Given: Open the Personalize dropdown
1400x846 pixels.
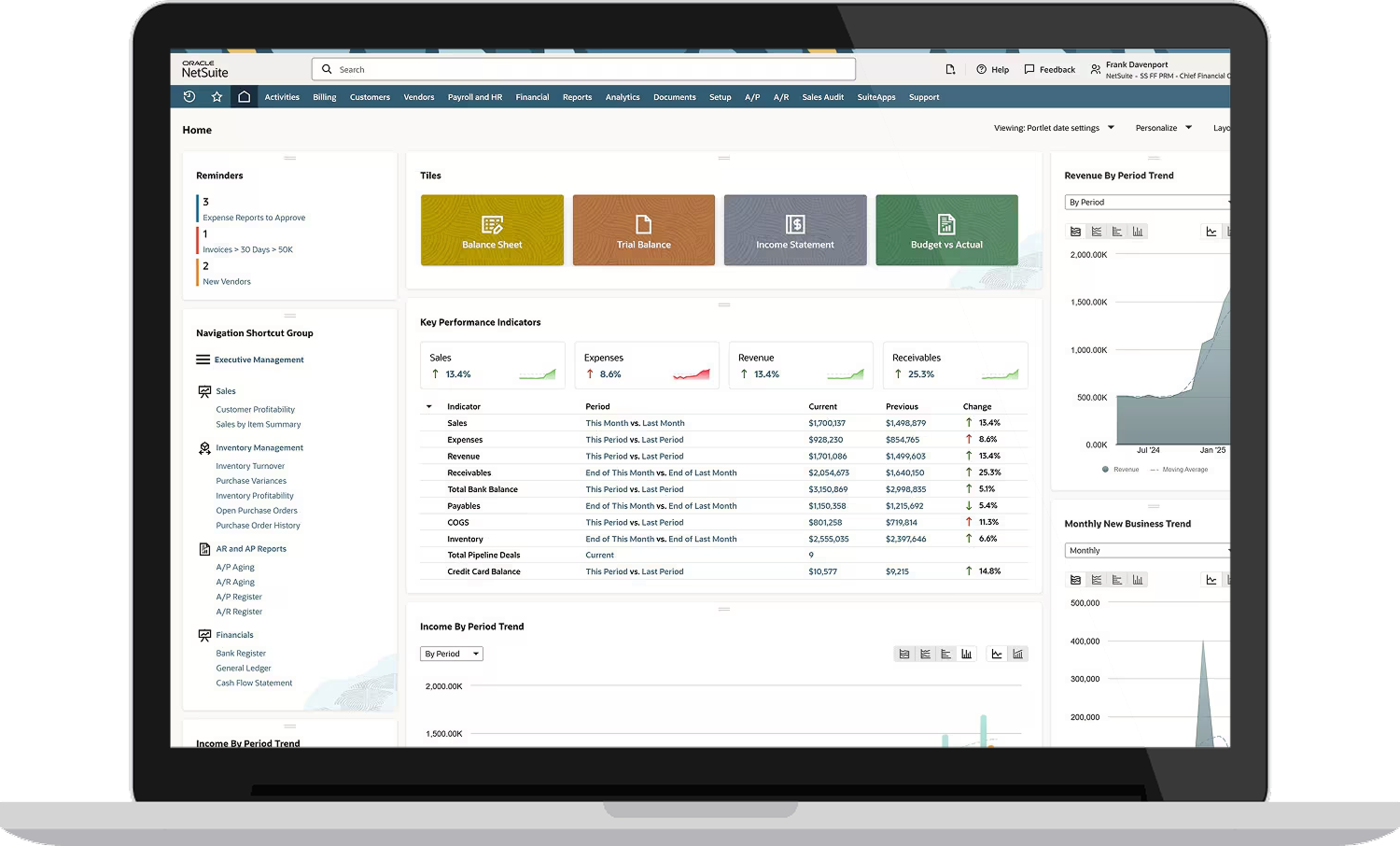Looking at the screenshot, I should click(x=1163, y=128).
